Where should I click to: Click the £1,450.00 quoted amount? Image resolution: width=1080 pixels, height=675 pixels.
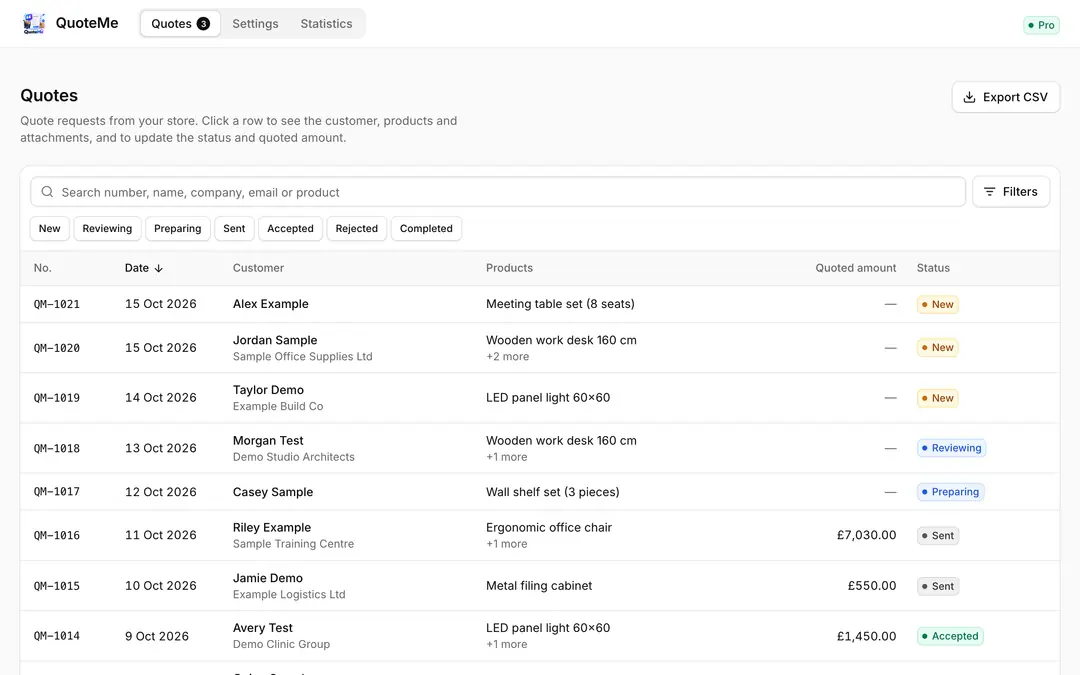(866, 636)
